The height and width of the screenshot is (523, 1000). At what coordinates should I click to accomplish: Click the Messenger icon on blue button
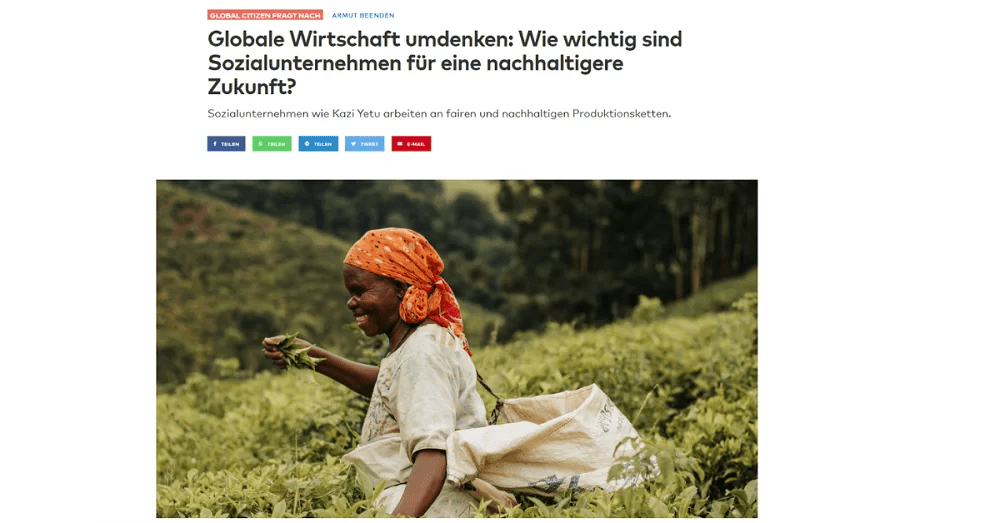coord(307,144)
